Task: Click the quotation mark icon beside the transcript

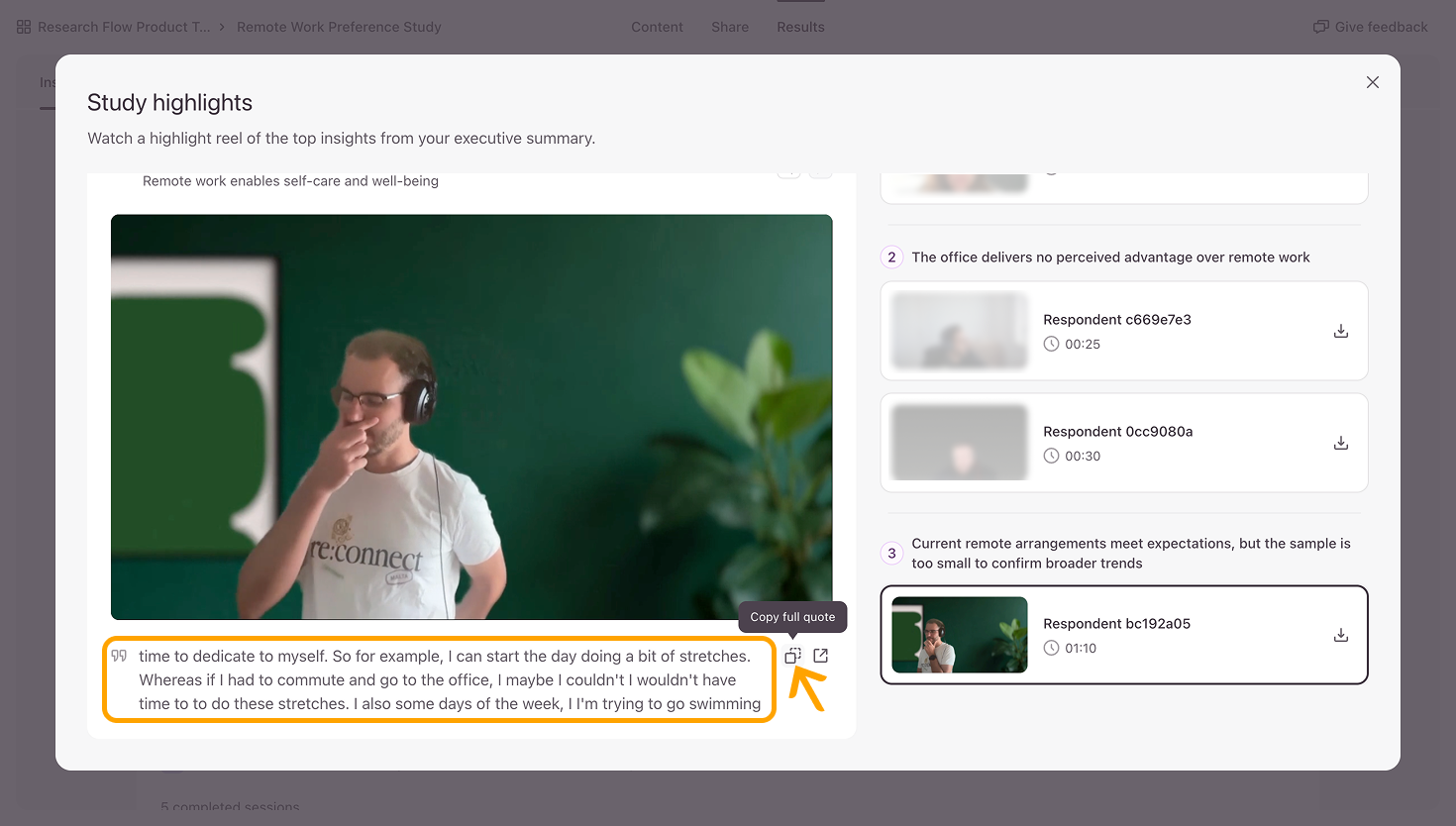Action: pyautogui.click(x=119, y=656)
